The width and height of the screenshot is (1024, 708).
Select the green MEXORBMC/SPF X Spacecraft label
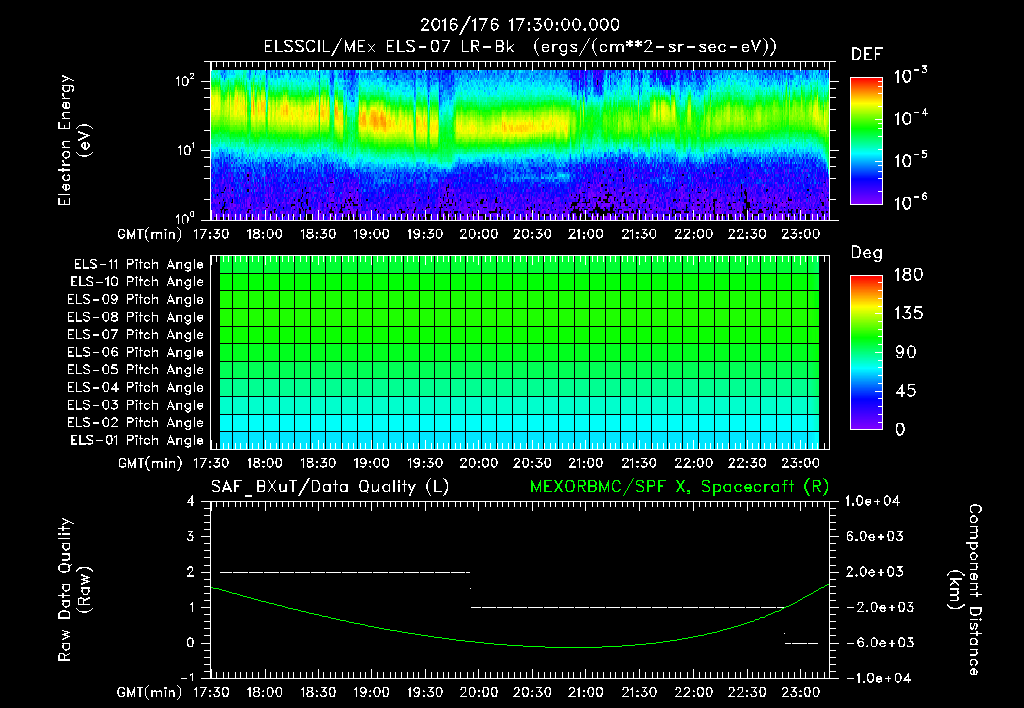tap(678, 486)
